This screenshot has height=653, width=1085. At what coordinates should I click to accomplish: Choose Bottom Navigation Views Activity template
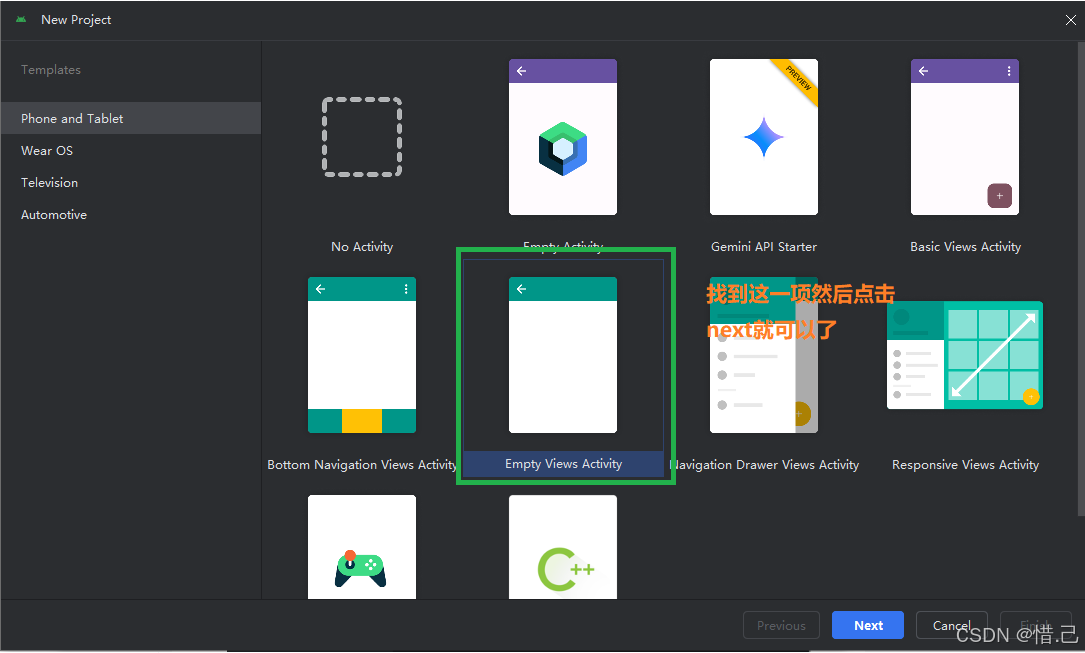point(362,355)
